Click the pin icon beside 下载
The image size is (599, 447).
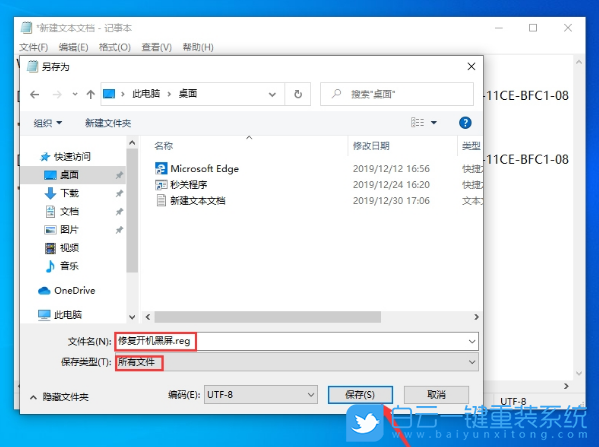[119, 193]
